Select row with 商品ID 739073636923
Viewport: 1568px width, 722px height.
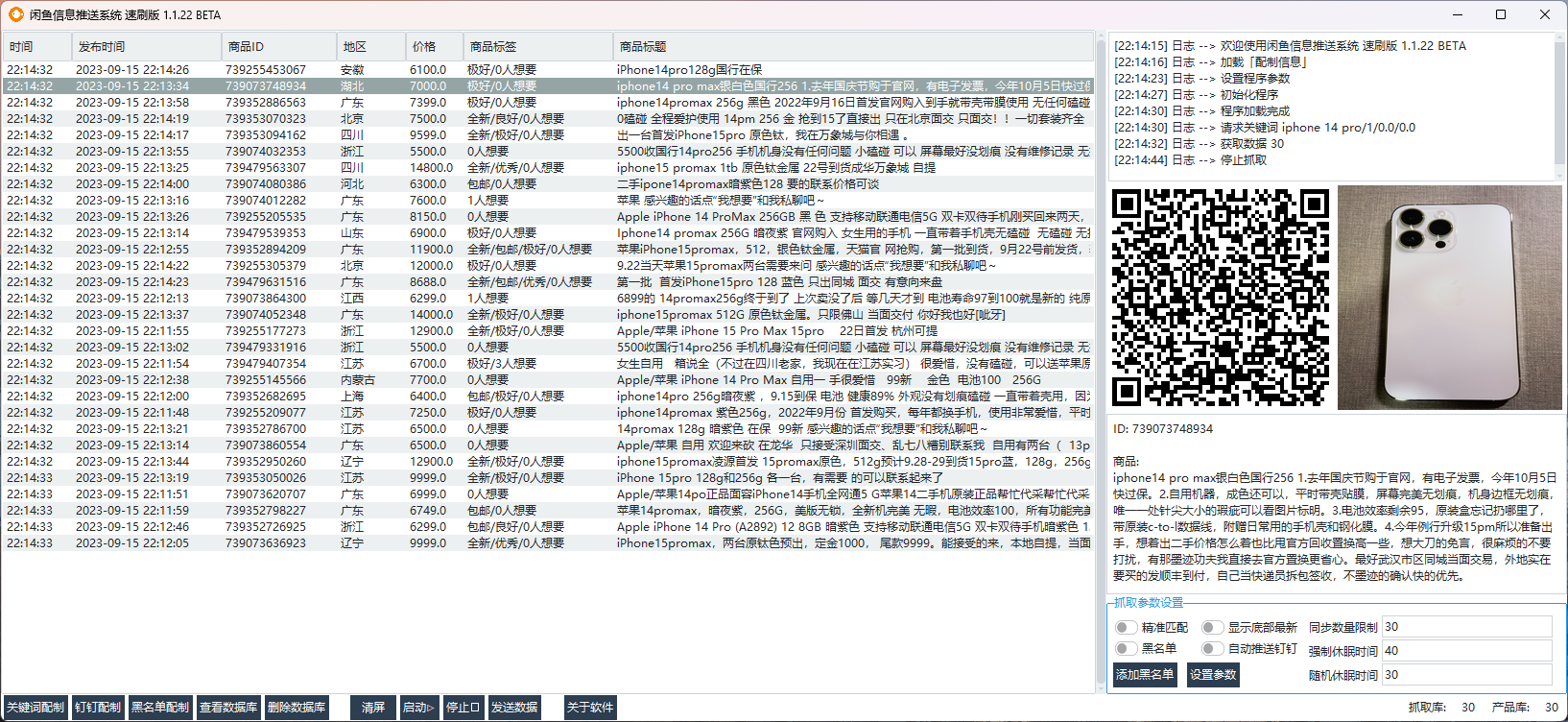click(x=548, y=543)
